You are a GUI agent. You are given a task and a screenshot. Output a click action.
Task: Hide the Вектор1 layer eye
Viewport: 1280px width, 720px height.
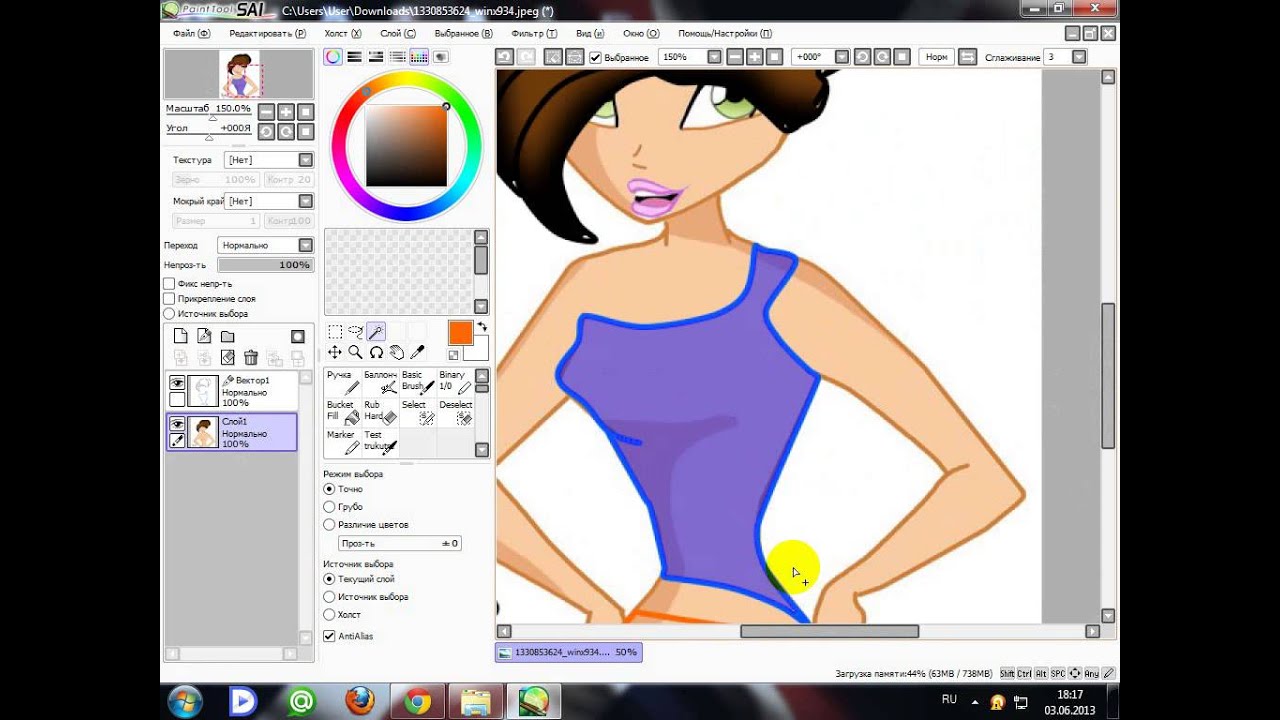pos(177,383)
